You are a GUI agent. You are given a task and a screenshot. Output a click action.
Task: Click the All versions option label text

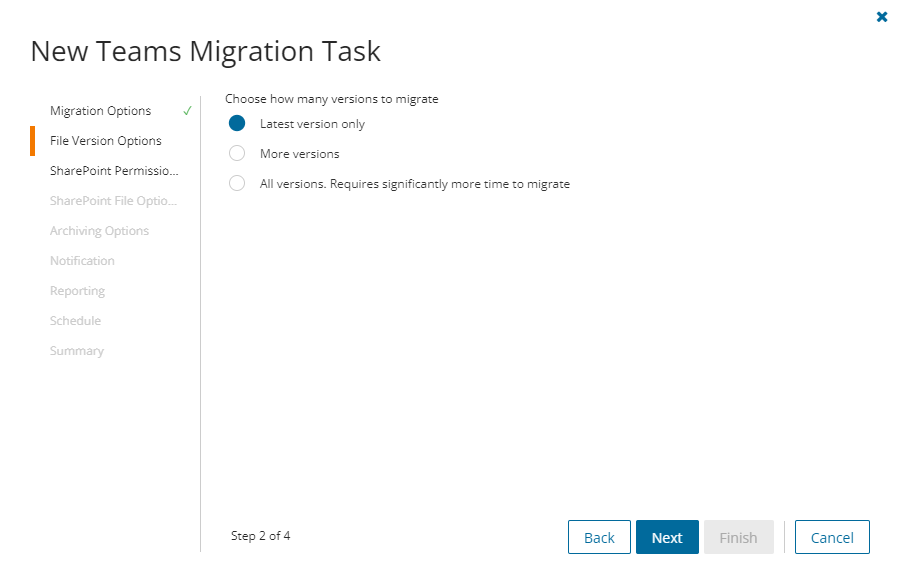coord(415,184)
